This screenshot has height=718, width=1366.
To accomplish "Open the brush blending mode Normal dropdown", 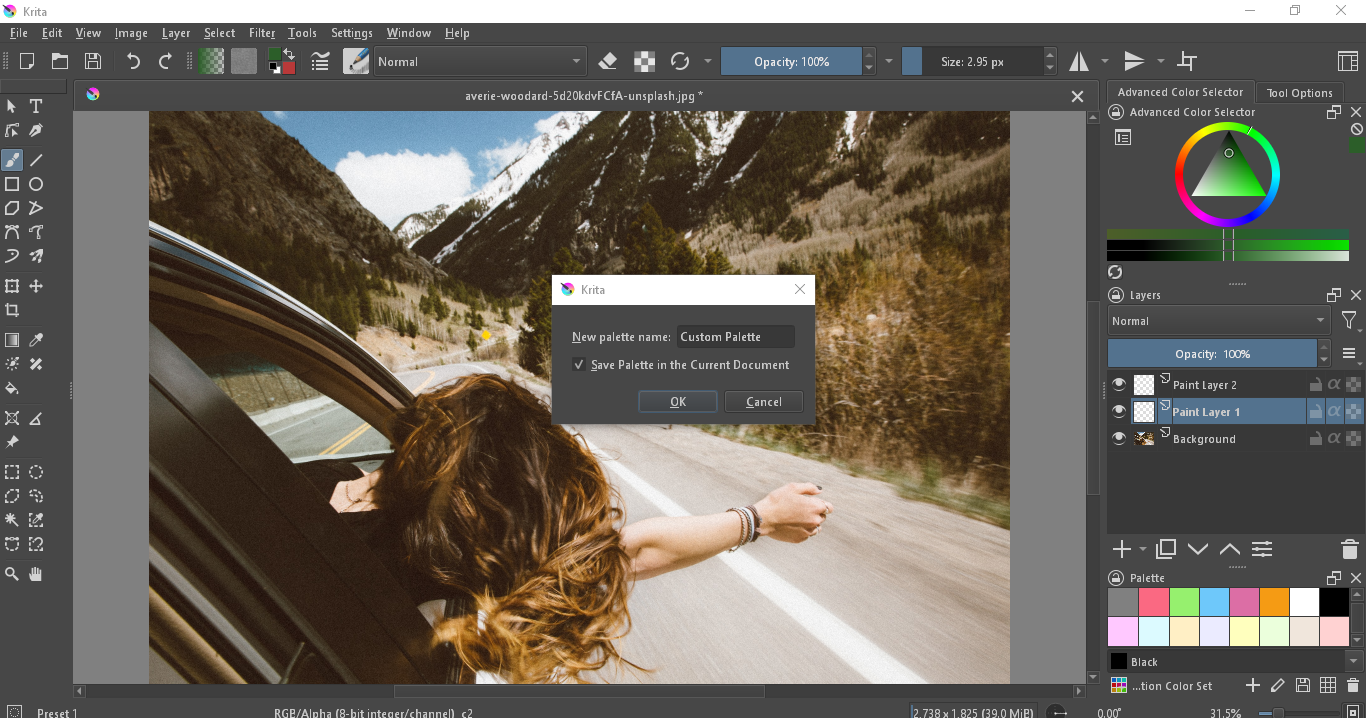I will point(479,62).
